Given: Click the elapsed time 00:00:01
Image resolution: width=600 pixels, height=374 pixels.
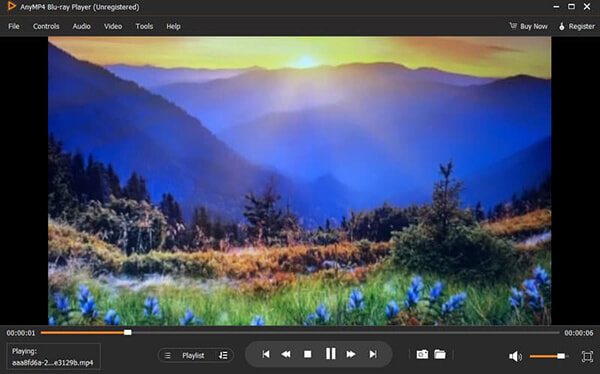Looking at the screenshot, I should [21, 333].
